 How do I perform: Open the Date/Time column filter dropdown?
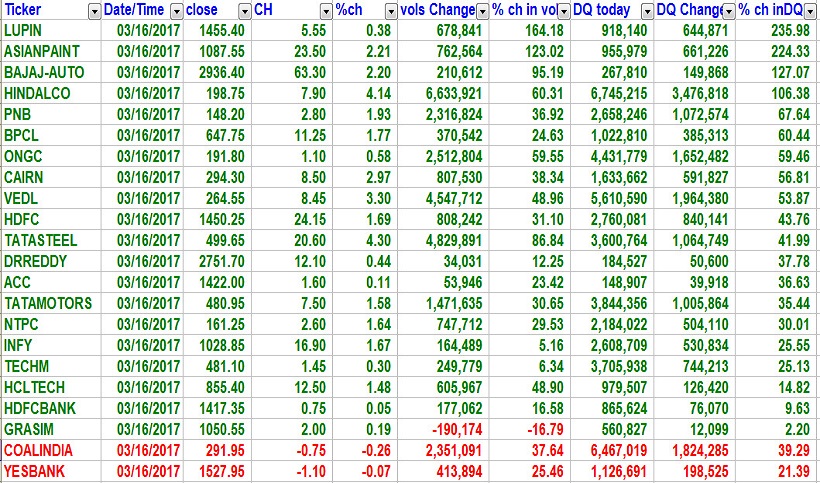coord(177,11)
